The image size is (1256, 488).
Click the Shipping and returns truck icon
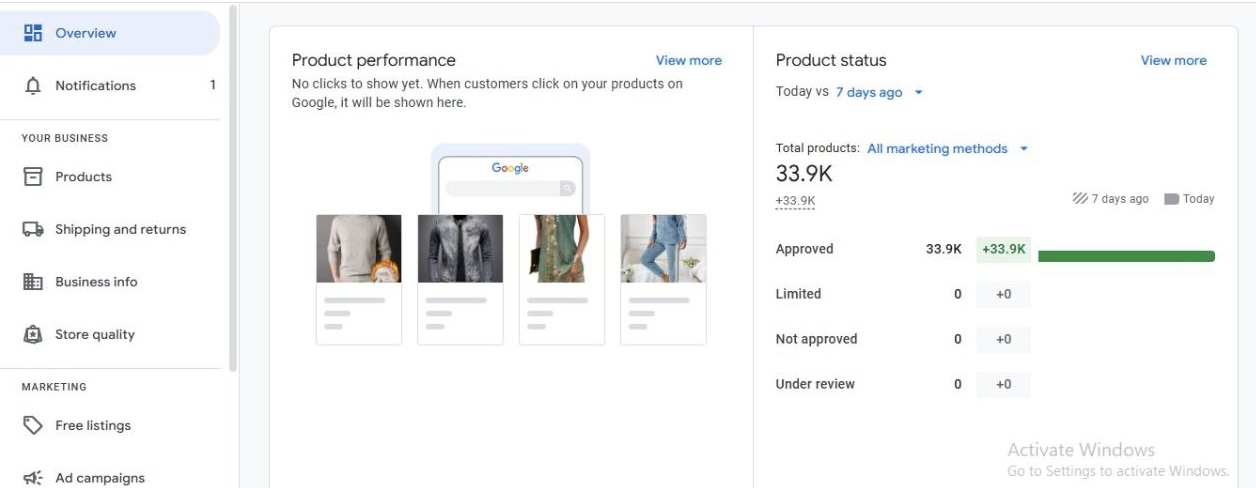pos(33,229)
